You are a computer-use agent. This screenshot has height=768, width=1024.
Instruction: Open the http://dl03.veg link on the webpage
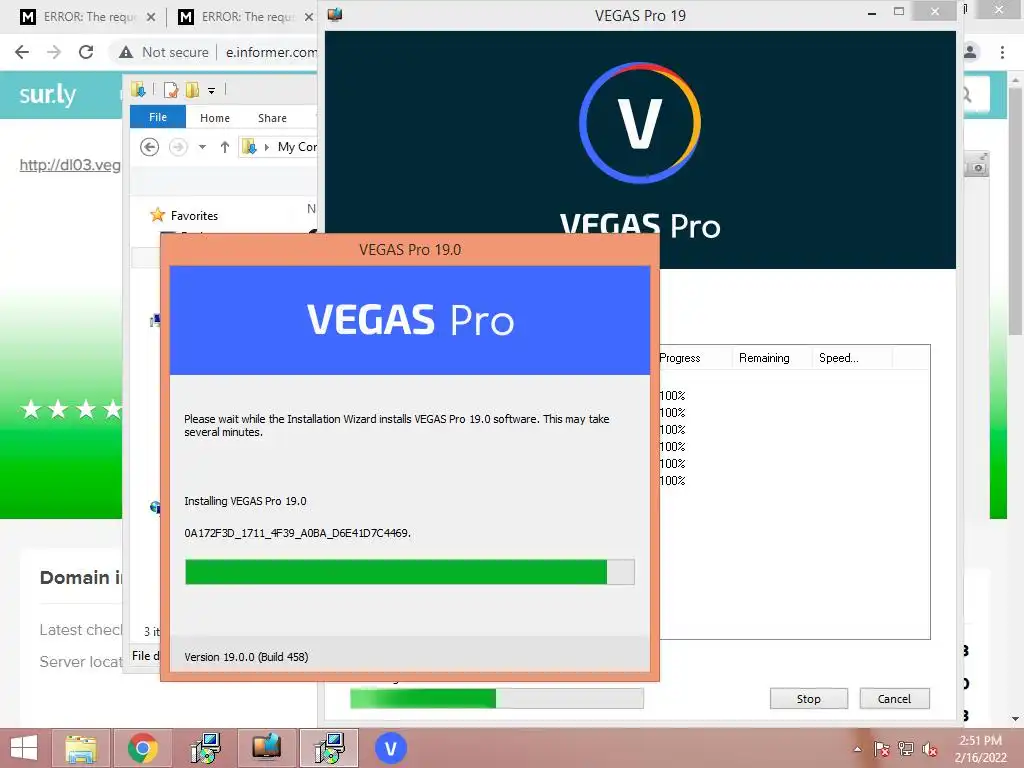click(70, 165)
